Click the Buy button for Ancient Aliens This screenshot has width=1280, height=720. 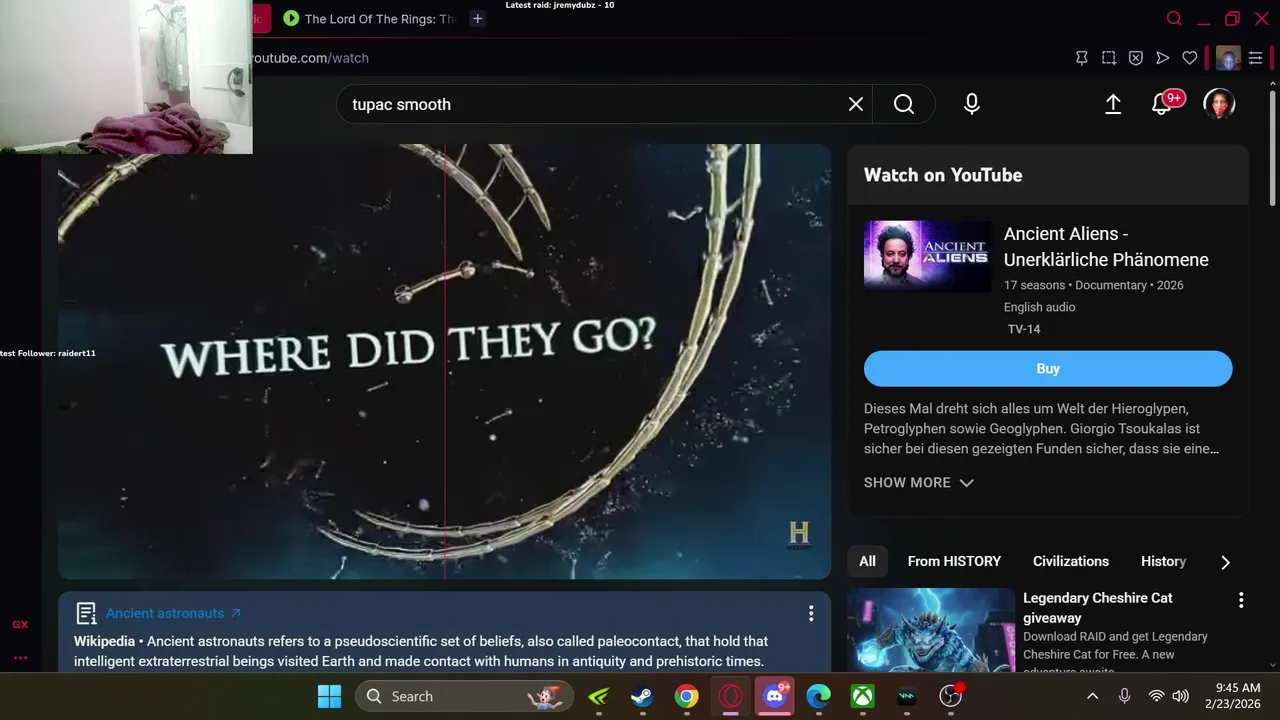1048,368
